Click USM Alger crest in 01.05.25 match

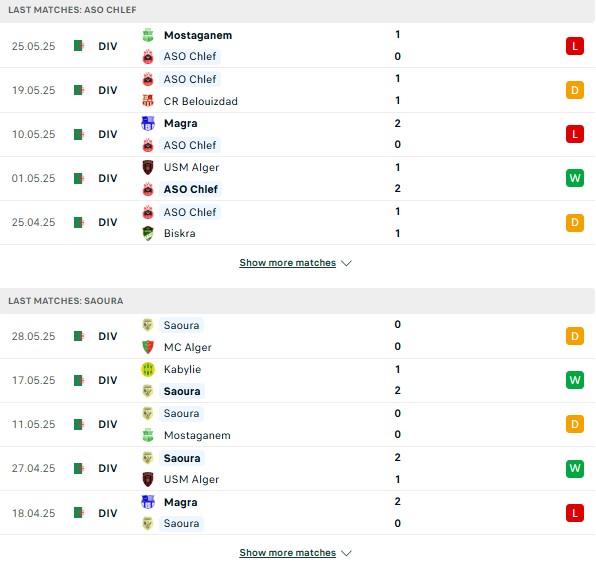coord(148,168)
